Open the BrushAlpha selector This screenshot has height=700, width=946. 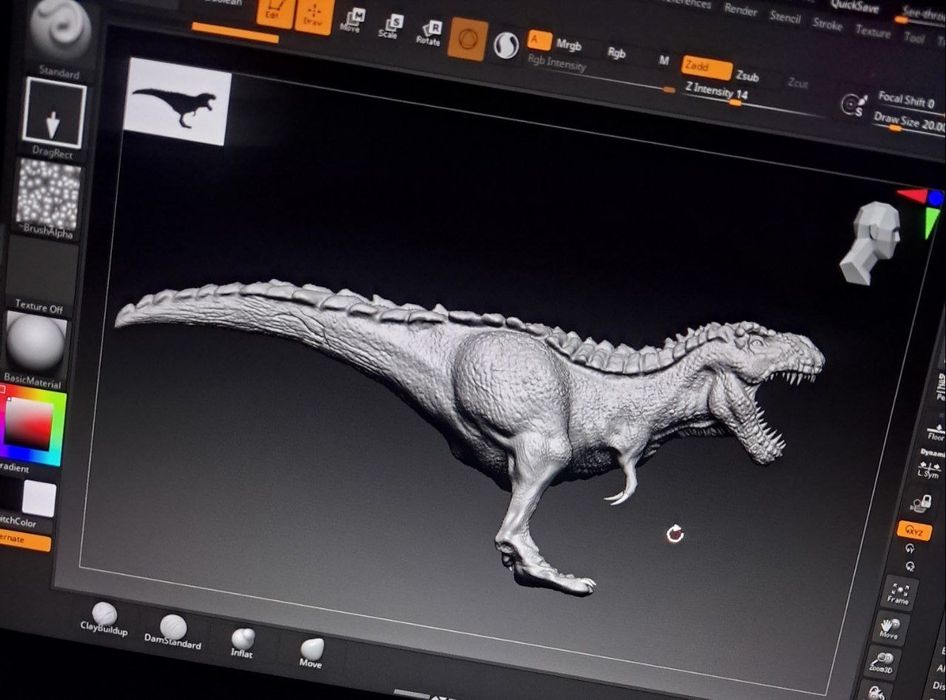[48, 194]
